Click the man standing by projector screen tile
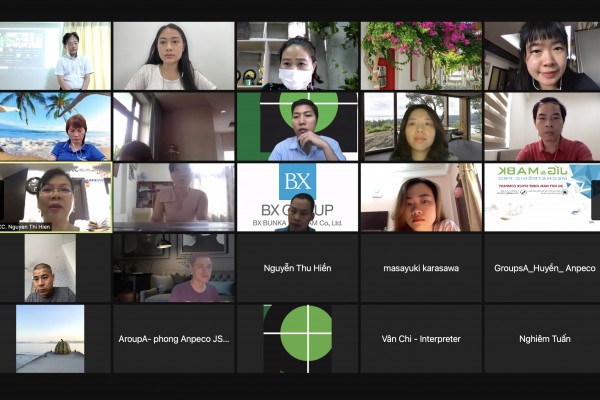The width and height of the screenshot is (600, 400). coord(55,56)
